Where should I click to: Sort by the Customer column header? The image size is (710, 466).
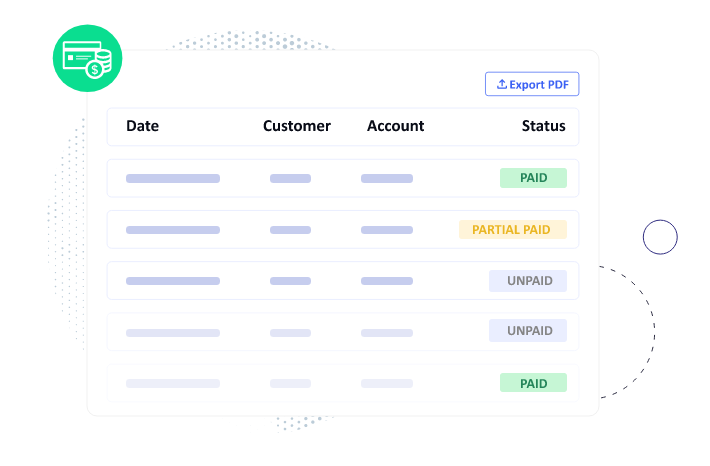297,126
